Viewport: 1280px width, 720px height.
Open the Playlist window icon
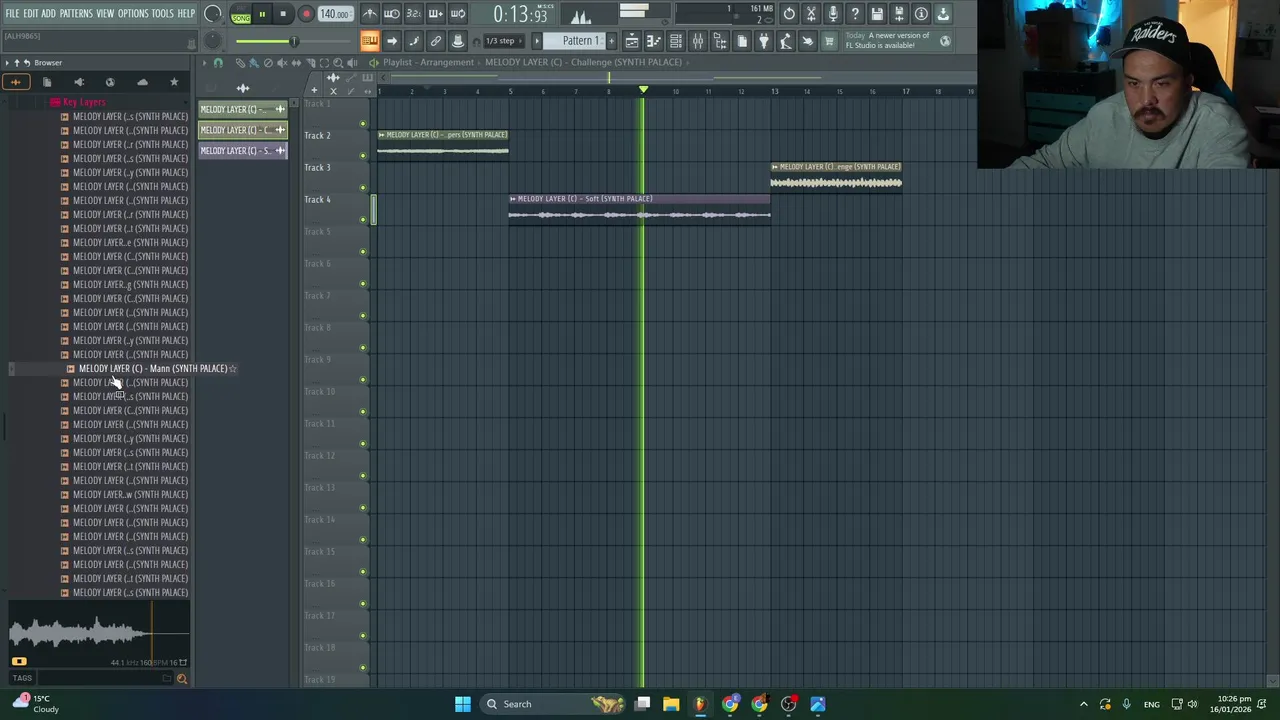coord(632,41)
